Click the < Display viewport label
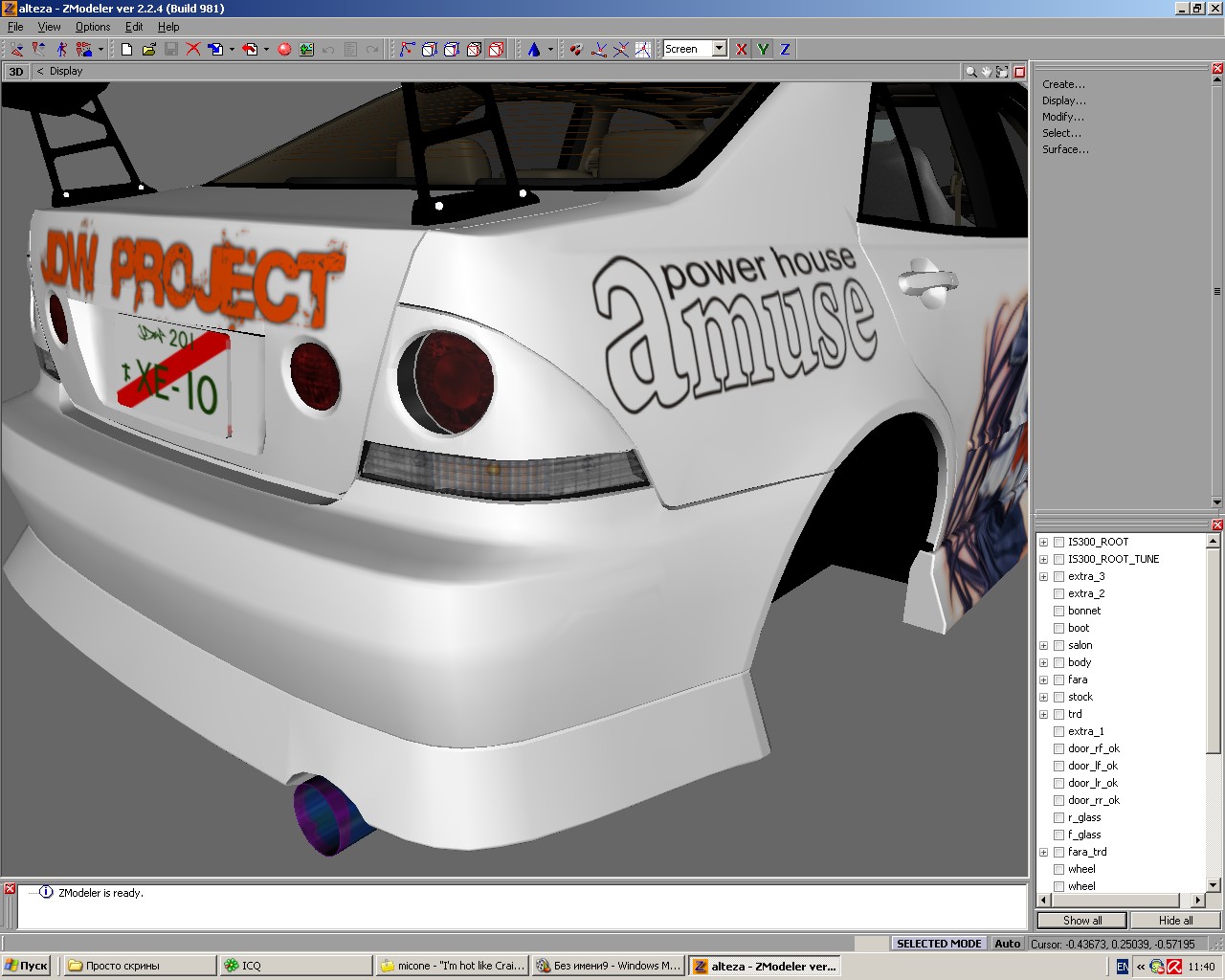Viewport: 1225px width, 980px height. click(60, 72)
